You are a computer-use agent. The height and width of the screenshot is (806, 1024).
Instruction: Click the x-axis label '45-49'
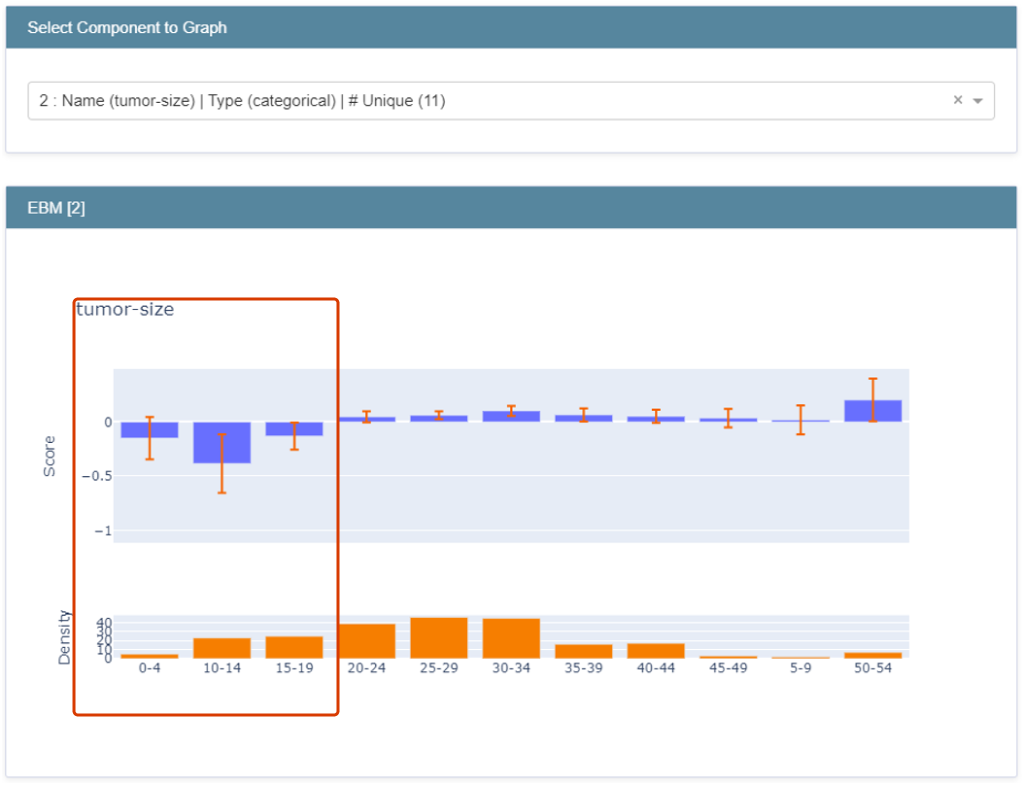tap(728, 668)
